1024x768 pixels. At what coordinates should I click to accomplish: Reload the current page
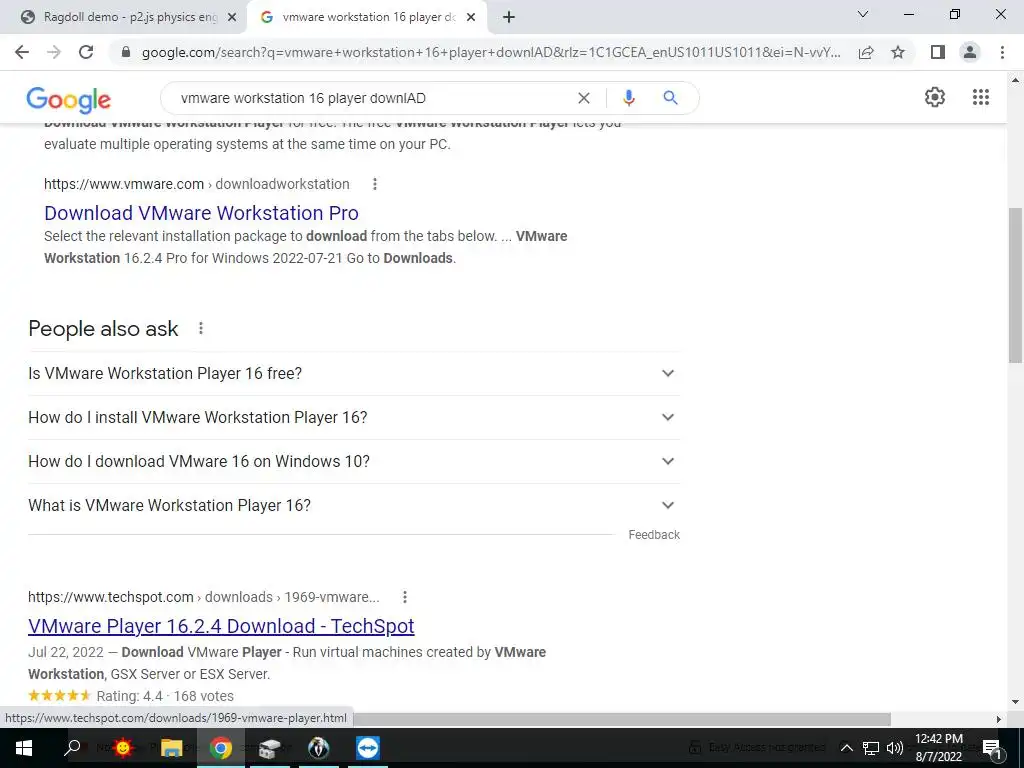pos(86,52)
